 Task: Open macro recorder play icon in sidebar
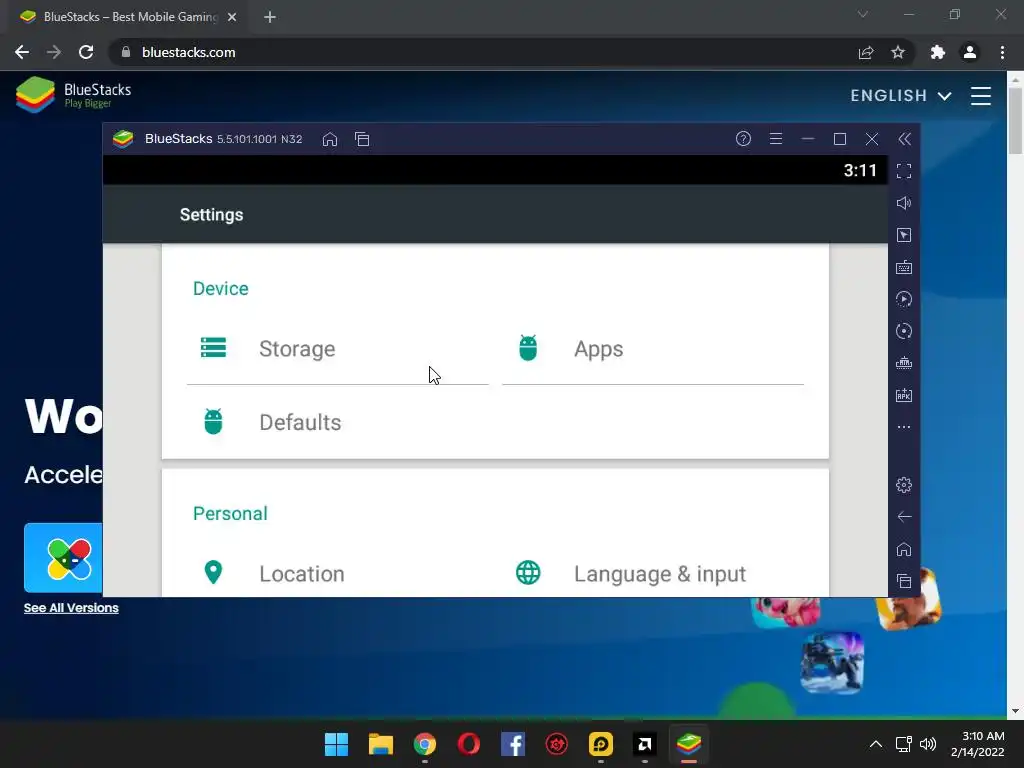pyautogui.click(x=904, y=299)
